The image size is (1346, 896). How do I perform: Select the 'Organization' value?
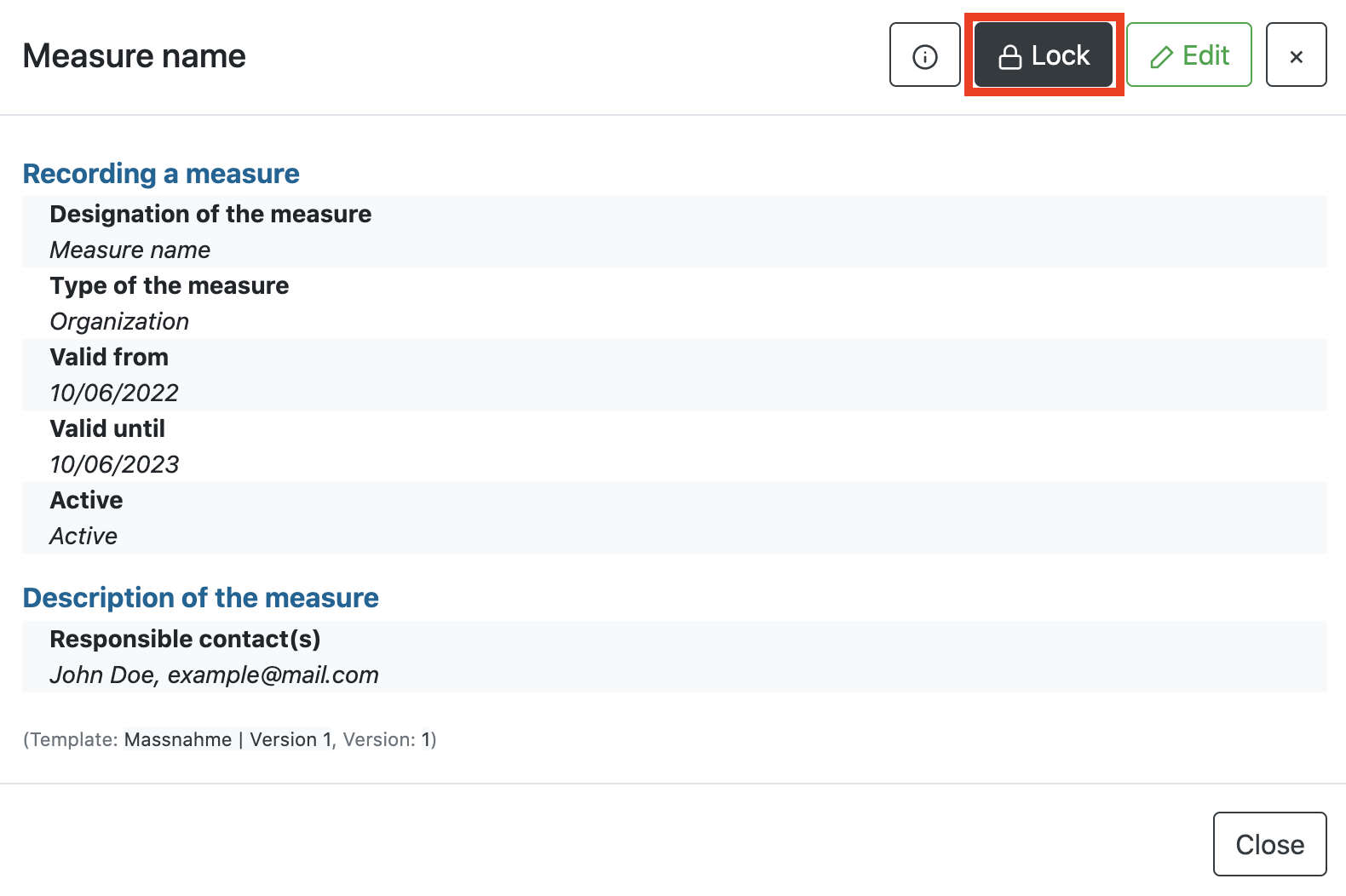pos(119,321)
